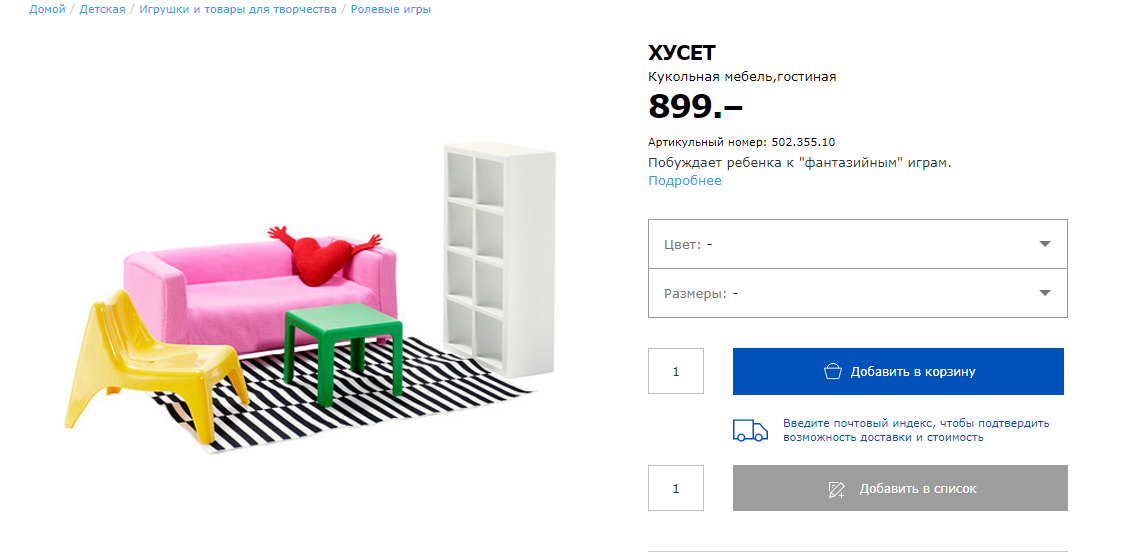The image size is (1145, 554).
Task: Click Добавить в корзину button
Action: [898, 372]
